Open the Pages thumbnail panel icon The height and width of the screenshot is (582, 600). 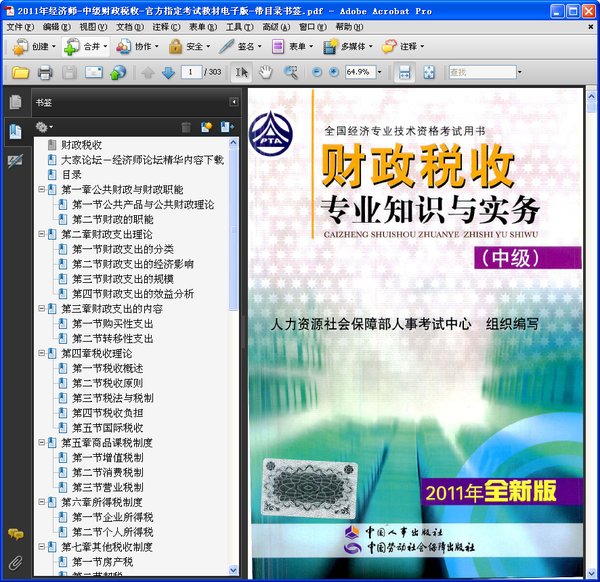[x=15, y=102]
